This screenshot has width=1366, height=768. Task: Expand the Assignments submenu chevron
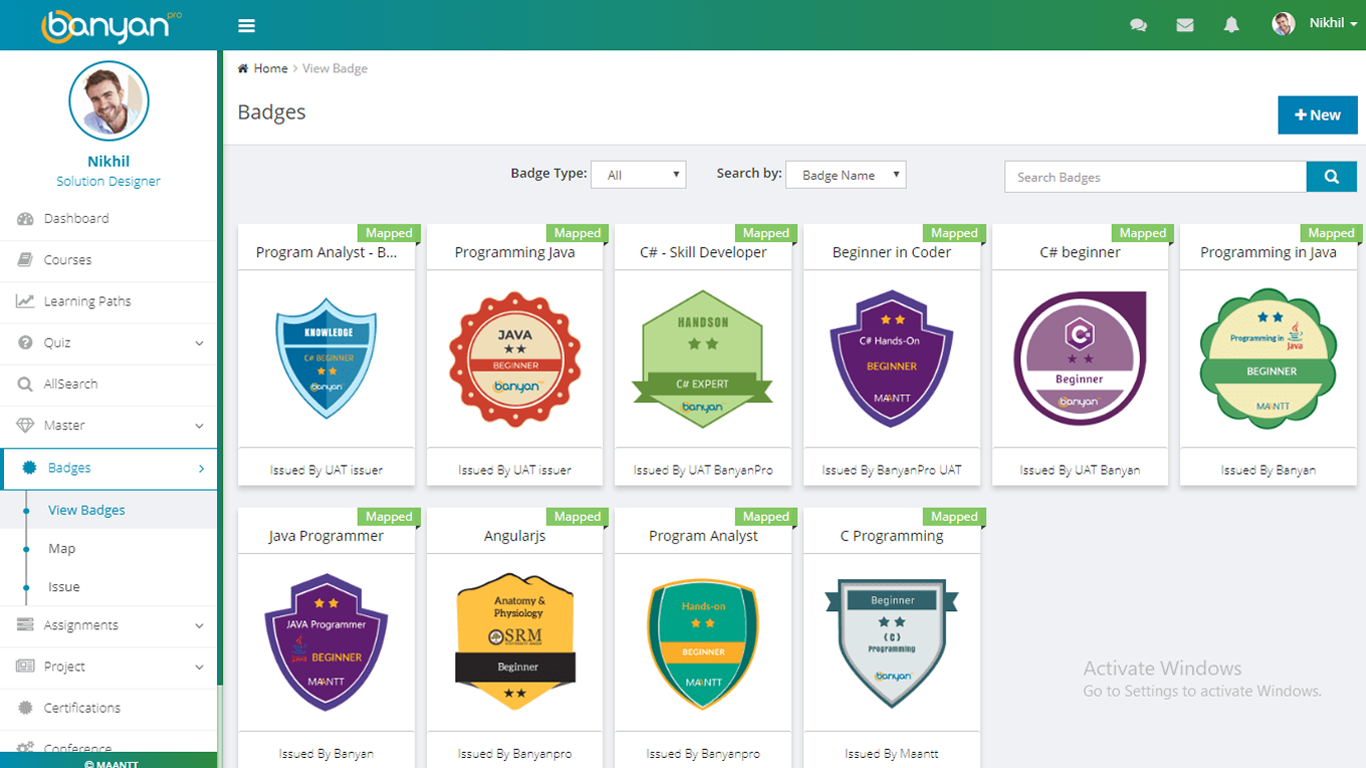[x=199, y=626]
